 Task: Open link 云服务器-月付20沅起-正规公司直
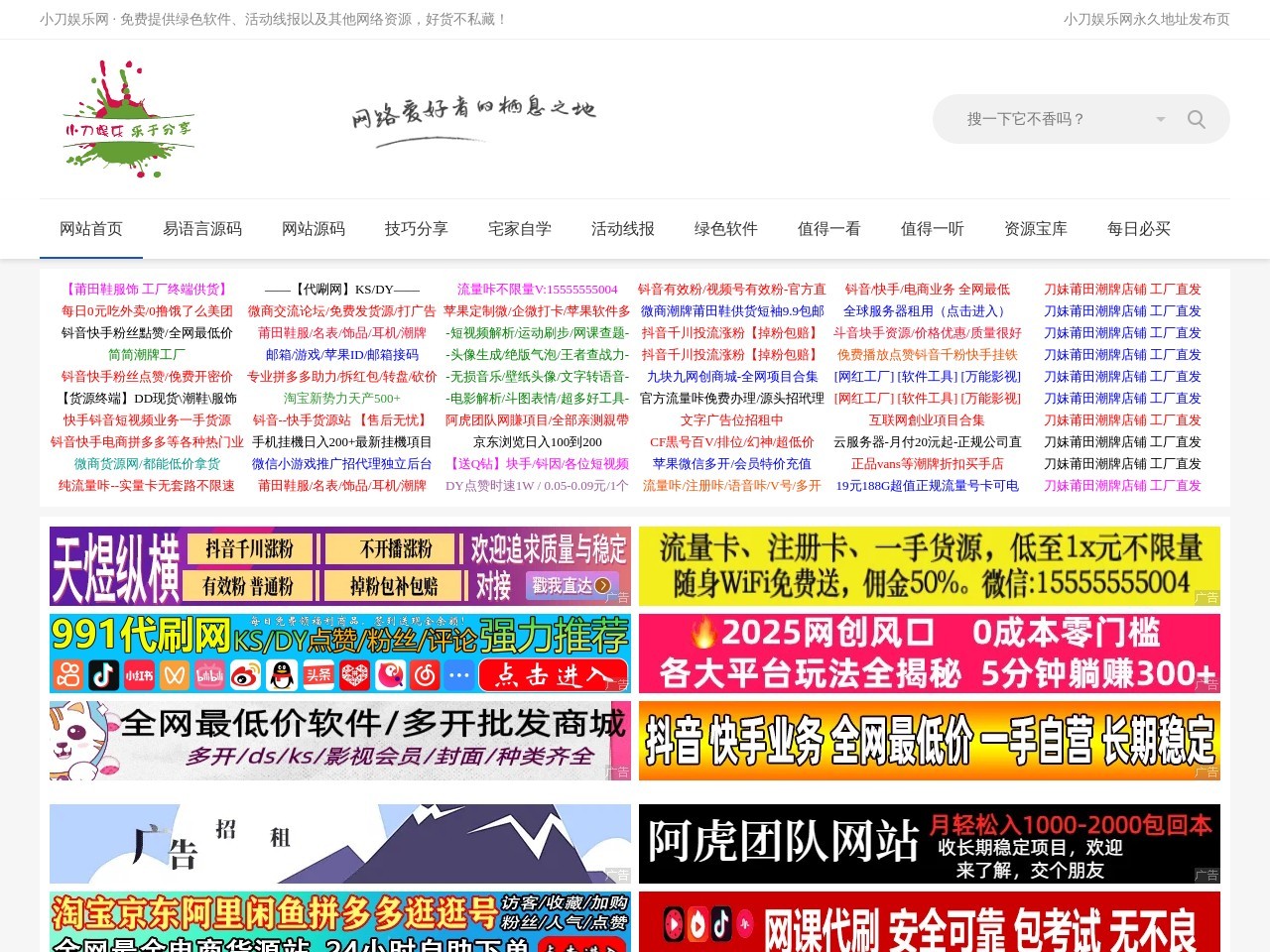tap(928, 442)
